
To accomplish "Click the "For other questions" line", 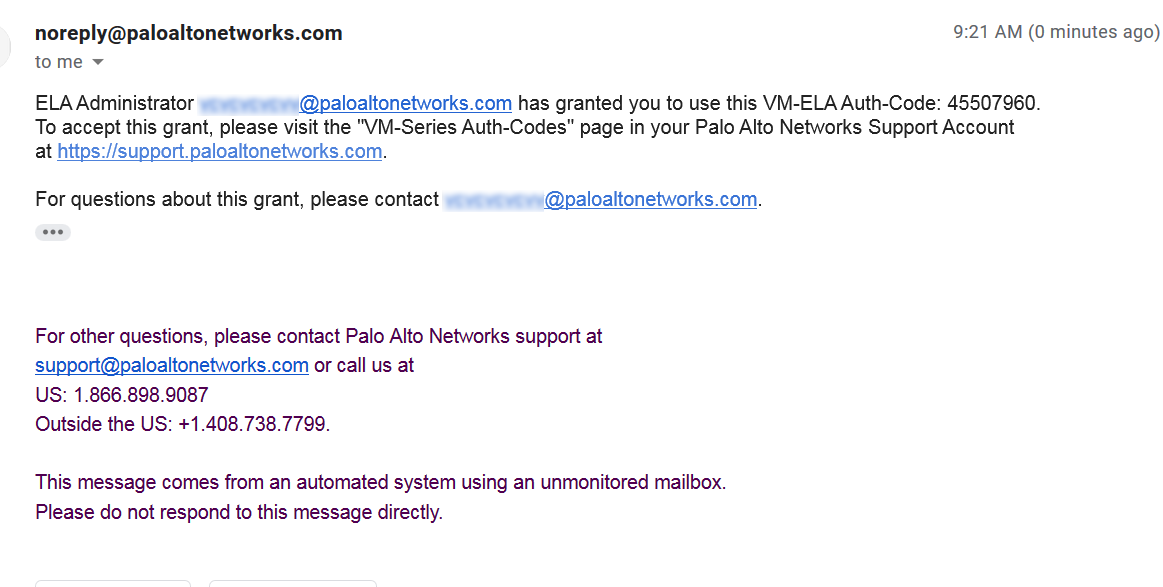I will tap(318, 336).
